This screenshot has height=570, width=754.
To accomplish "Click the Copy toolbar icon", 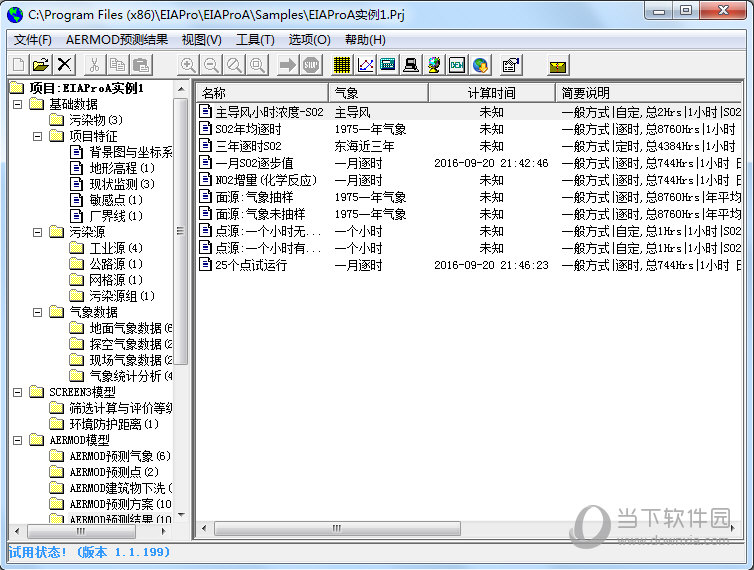I will 117,65.
